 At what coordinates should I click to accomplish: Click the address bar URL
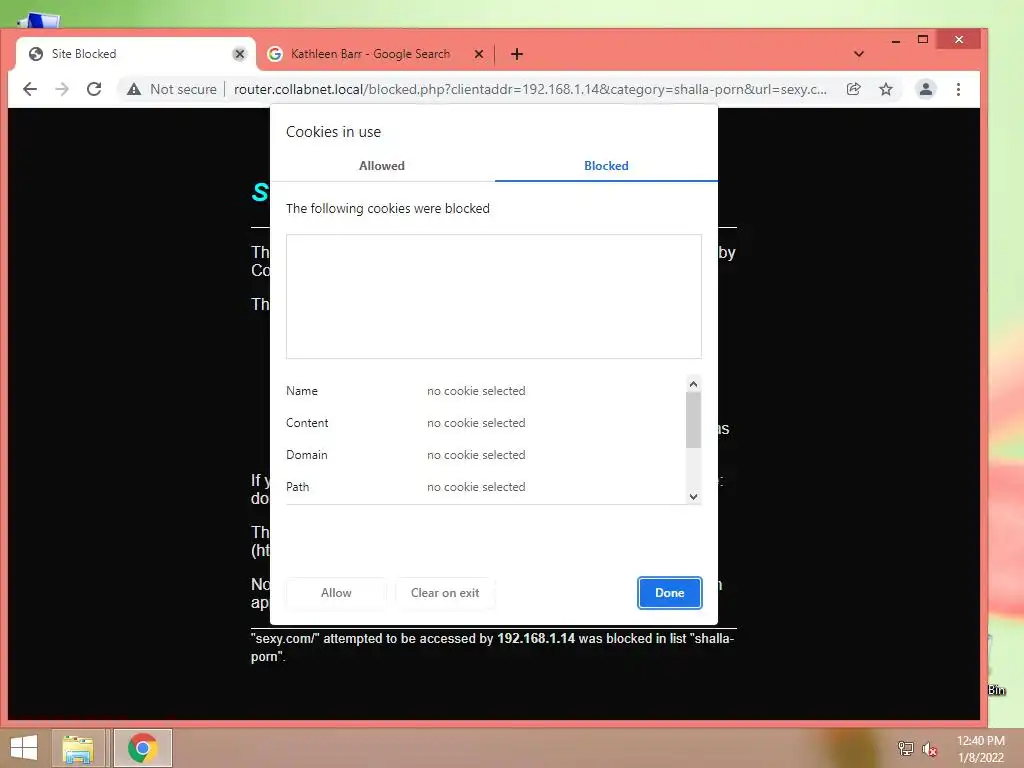[x=530, y=89]
